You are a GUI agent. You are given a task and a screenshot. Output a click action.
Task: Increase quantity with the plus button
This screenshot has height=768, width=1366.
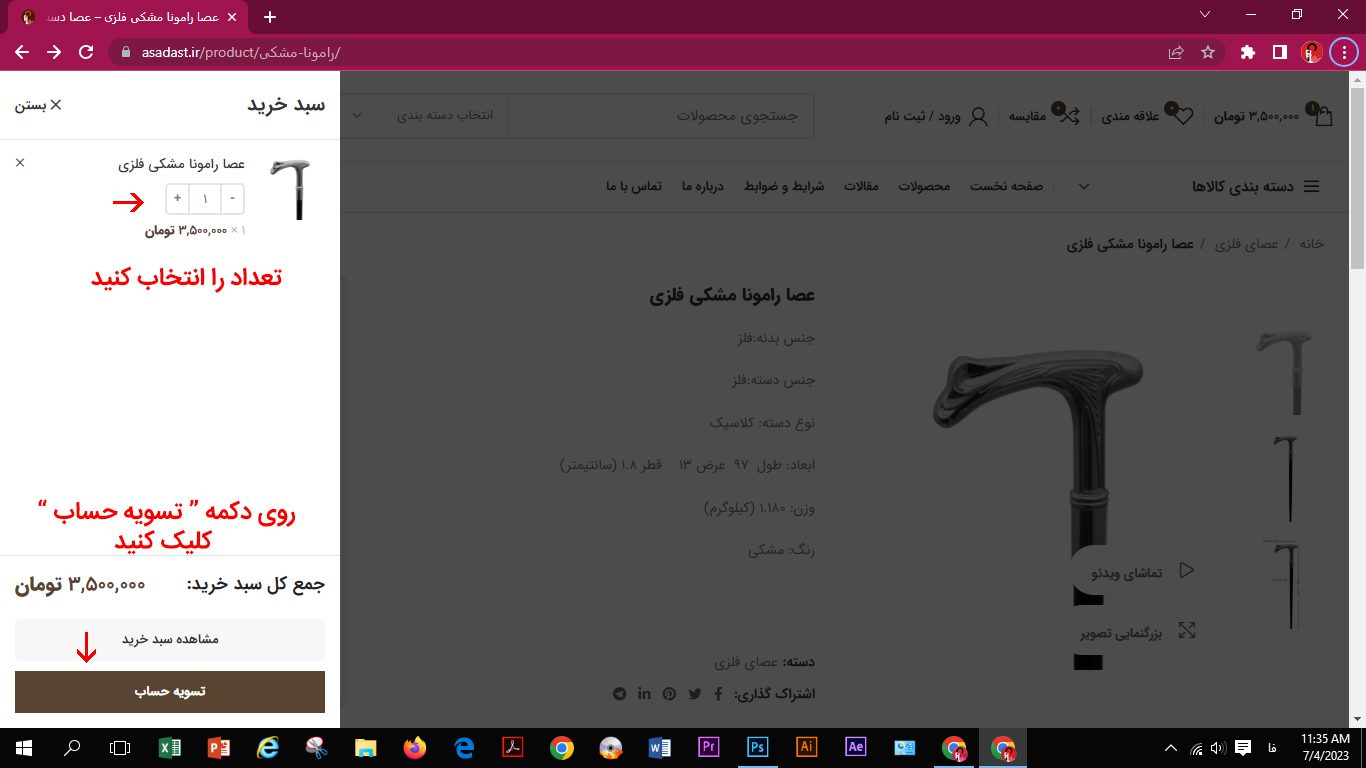tap(178, 199)
